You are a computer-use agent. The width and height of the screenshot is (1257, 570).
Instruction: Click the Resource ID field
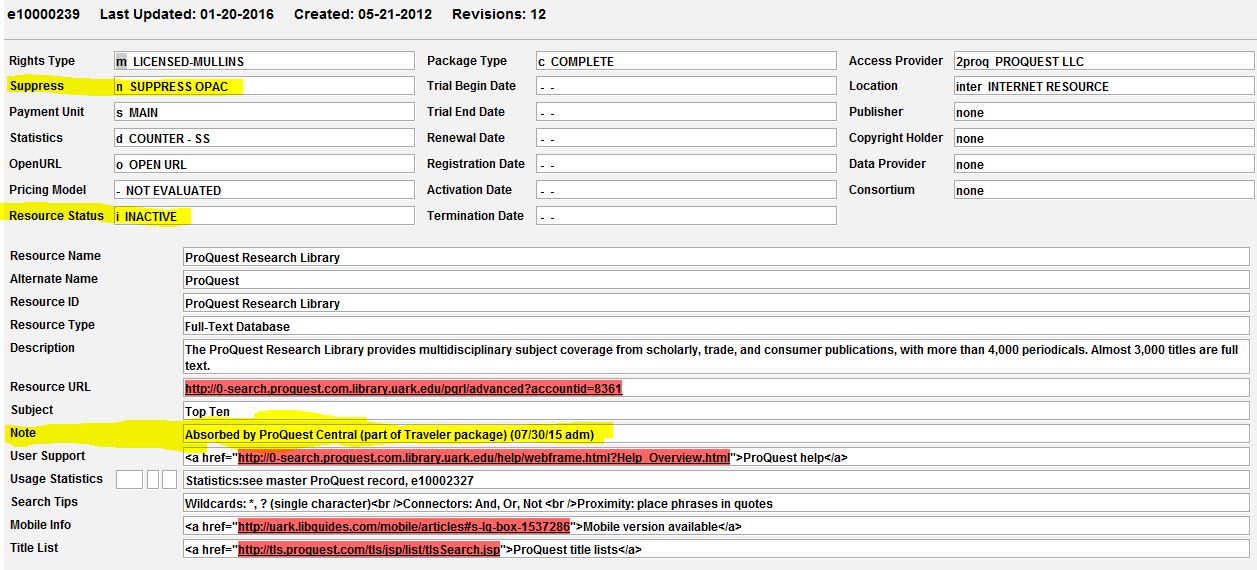(716, 303)
